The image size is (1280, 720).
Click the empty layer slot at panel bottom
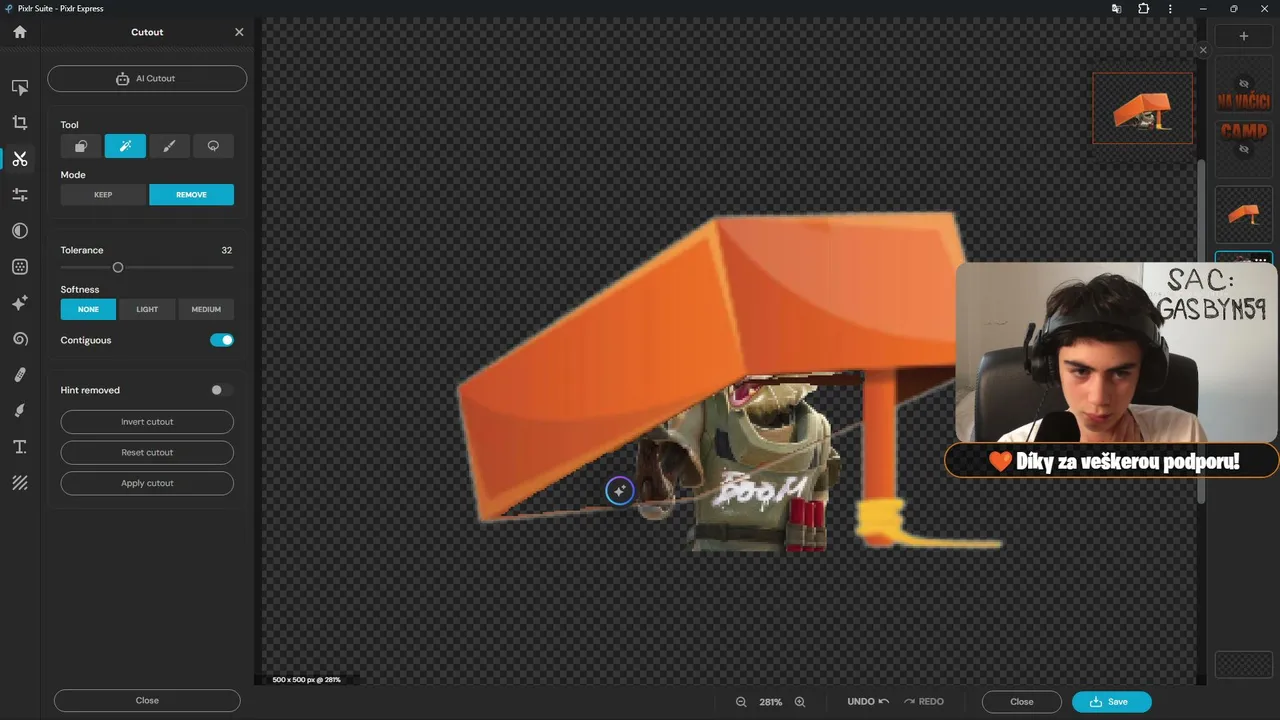pyautogui.click(x=1244, y=665)
